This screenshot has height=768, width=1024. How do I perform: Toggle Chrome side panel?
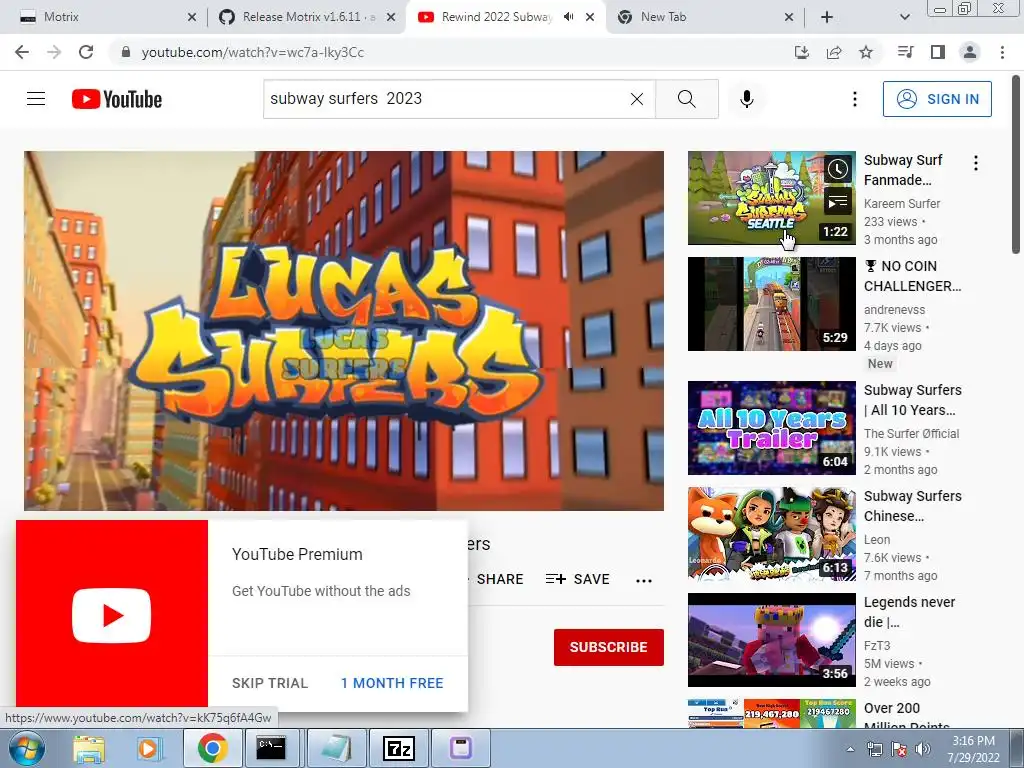point(938,52)
